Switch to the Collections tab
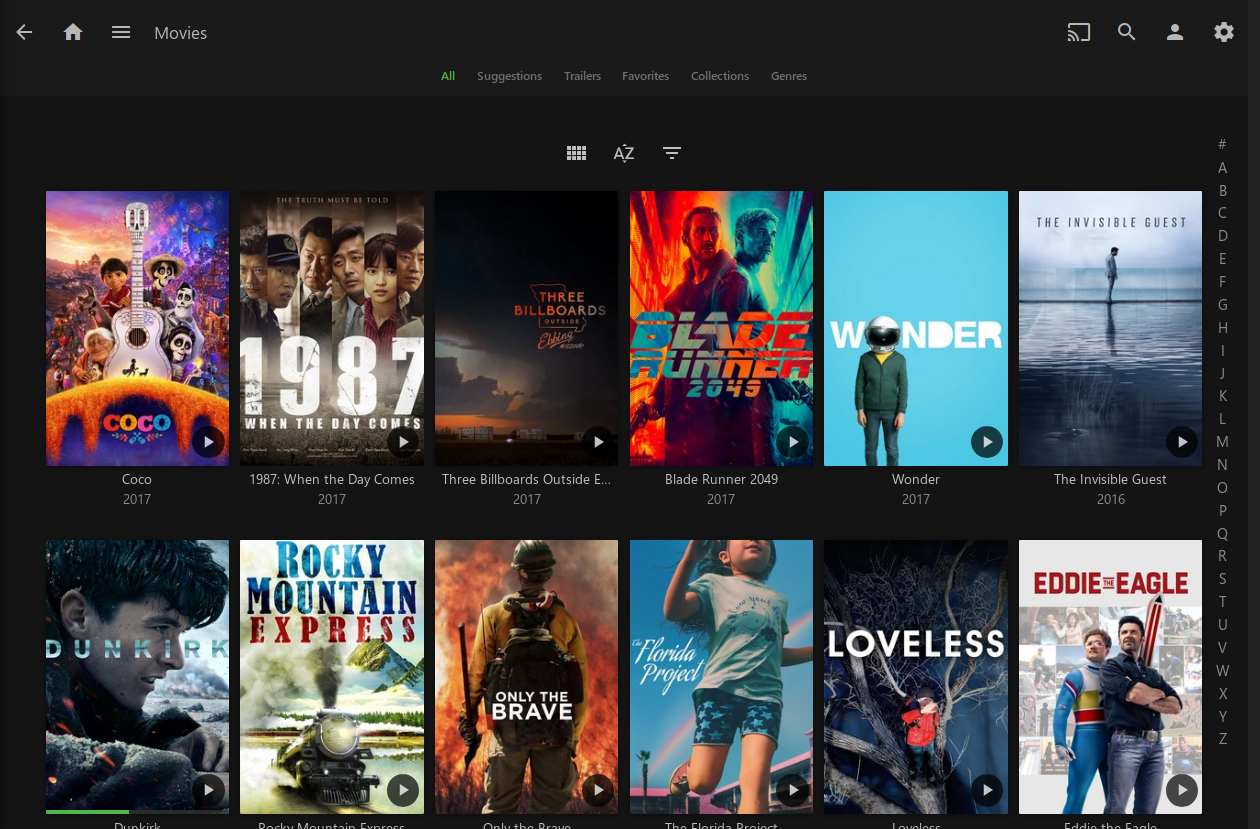1260x829 pixels. pyautogui.click(x=720, y=75)
